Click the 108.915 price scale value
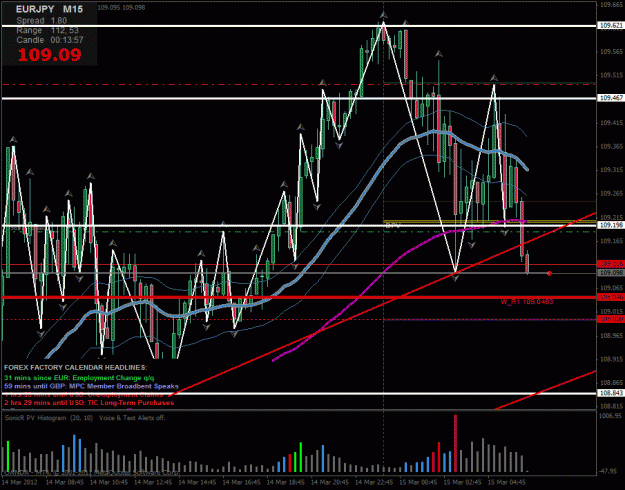The width and height of the screenshot is (625, 490). click(611, 359)
